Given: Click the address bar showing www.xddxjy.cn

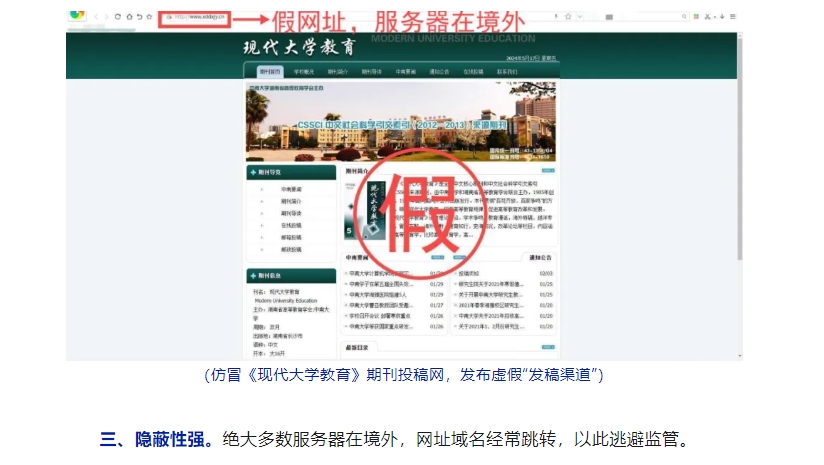Looking at the screenshot, I should point(195,17).
